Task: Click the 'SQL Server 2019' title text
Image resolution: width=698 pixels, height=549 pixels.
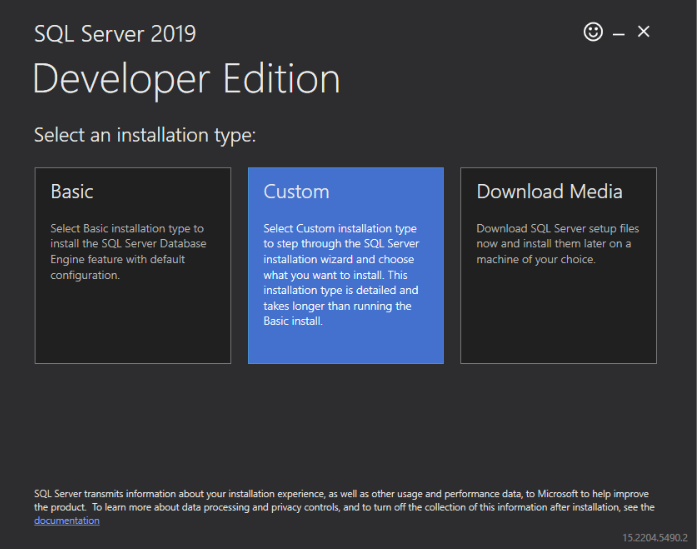Action: point(115,34)
